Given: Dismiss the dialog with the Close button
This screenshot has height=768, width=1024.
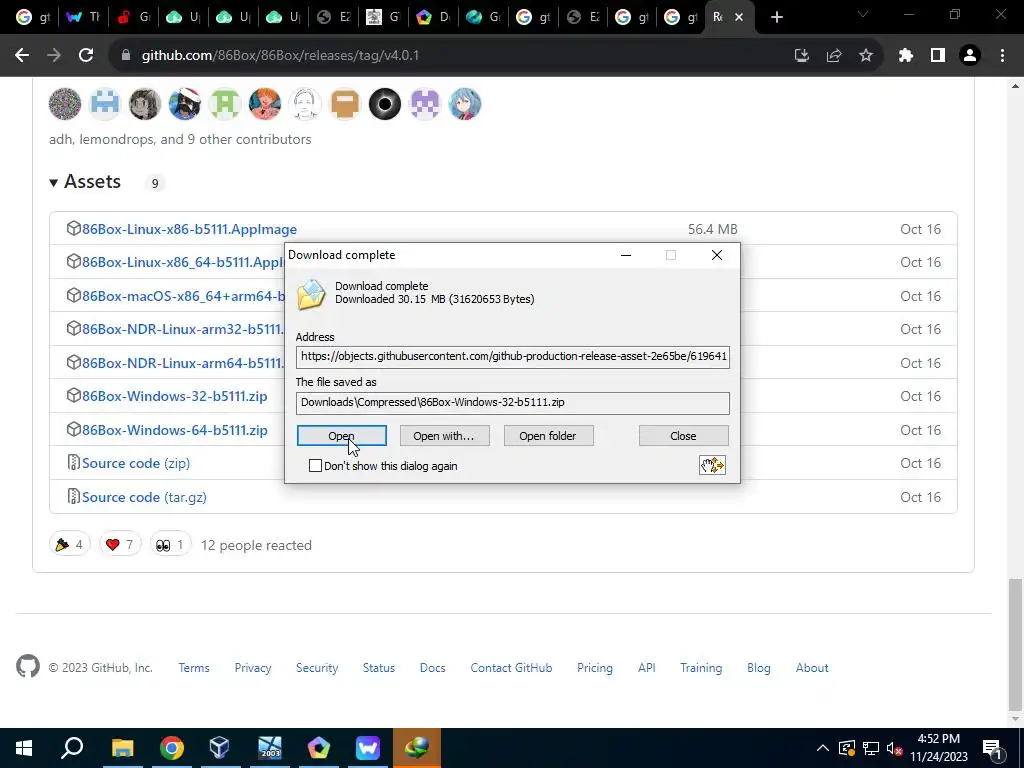Looking at the screenshot, I should point(683,436).
